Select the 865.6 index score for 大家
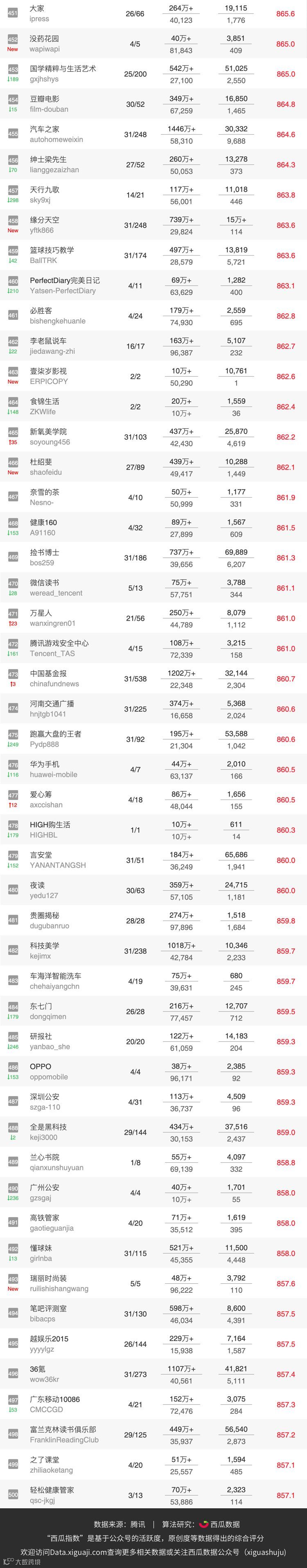 pyautogui.click(x=286, y=13)
